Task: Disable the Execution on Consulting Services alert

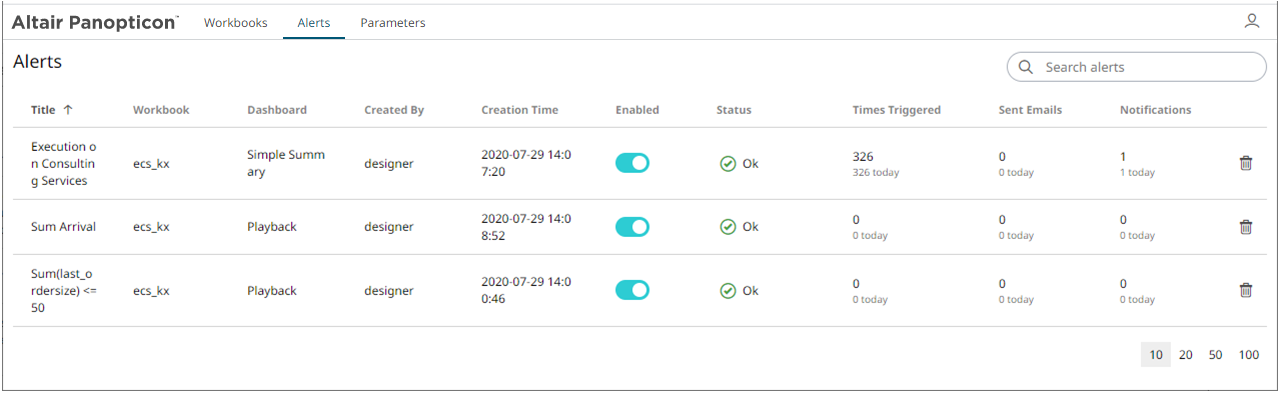Action: click(632, 163)
